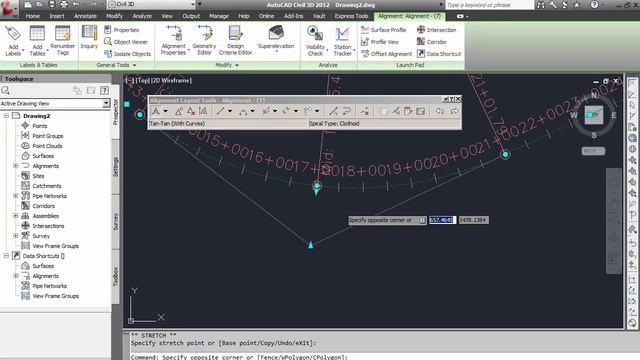Image resolution: width=640 pixels, height=360 pixels.
Task: Click the viewport label Top 2D Wireframe
Action: point(158,80)
